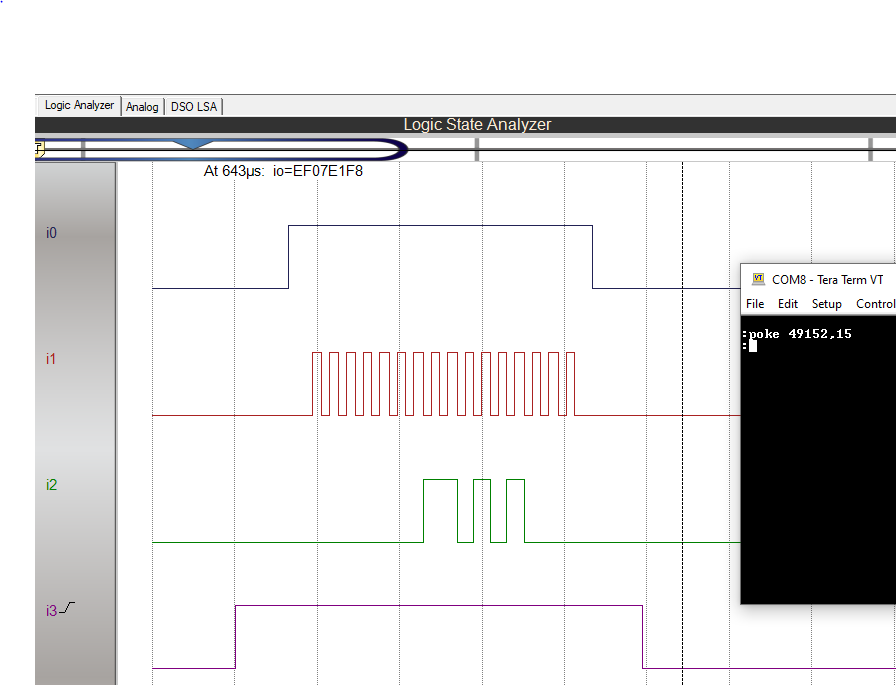Viewport: 896px width, 685px height.
Task: Open the Analog tab
Action: [x=142, y=107]
